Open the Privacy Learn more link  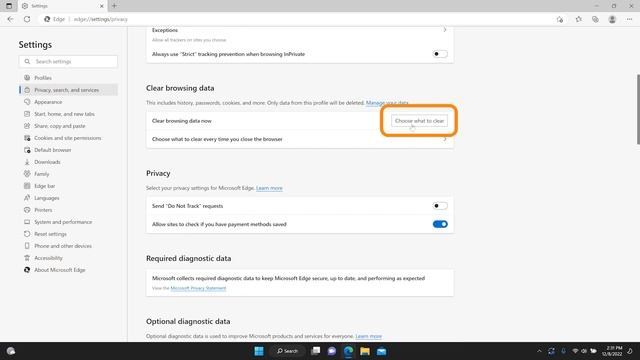(x=269, y=188)
